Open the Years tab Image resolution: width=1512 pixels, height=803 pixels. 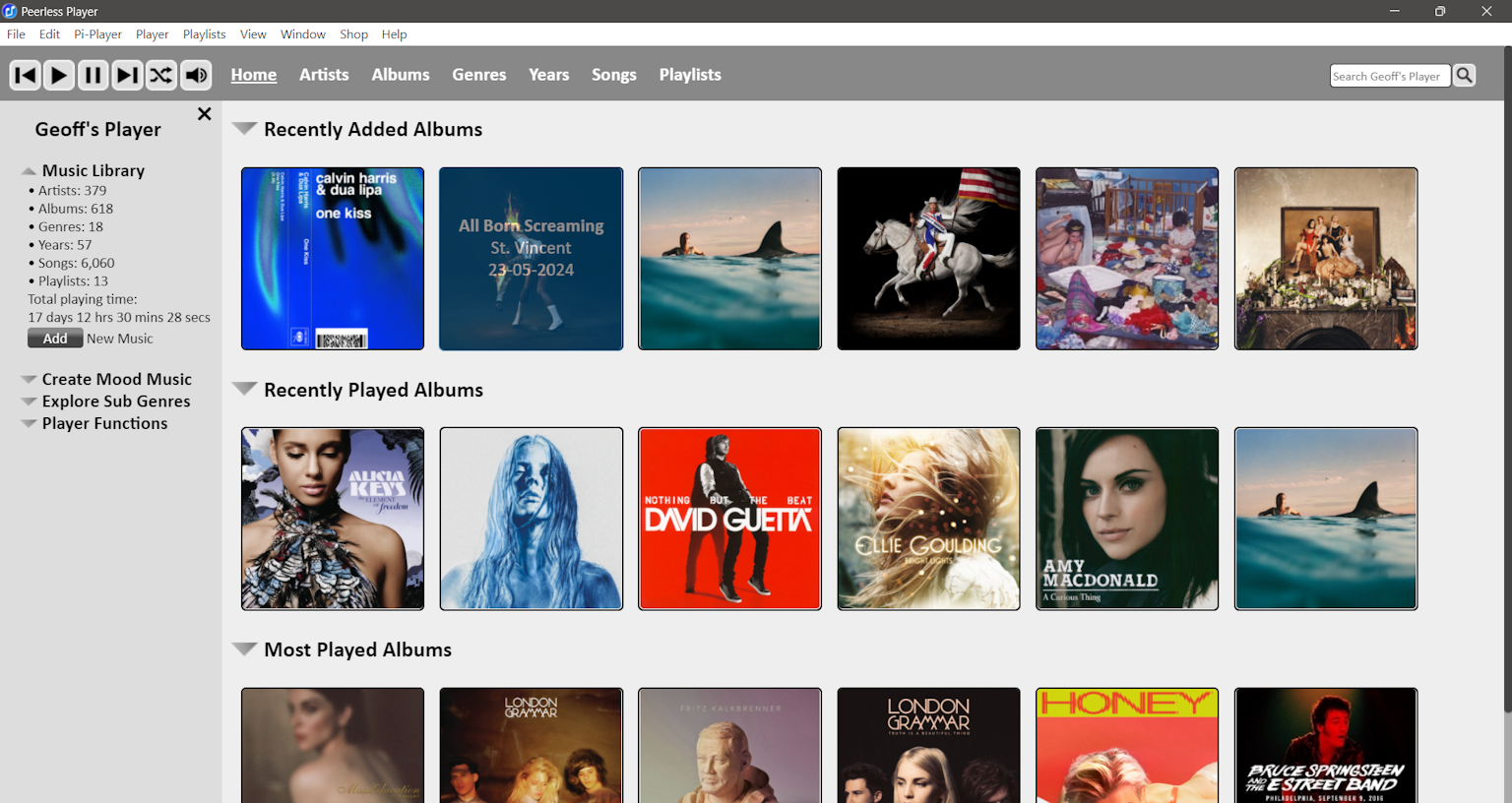(x=549, y=75)
